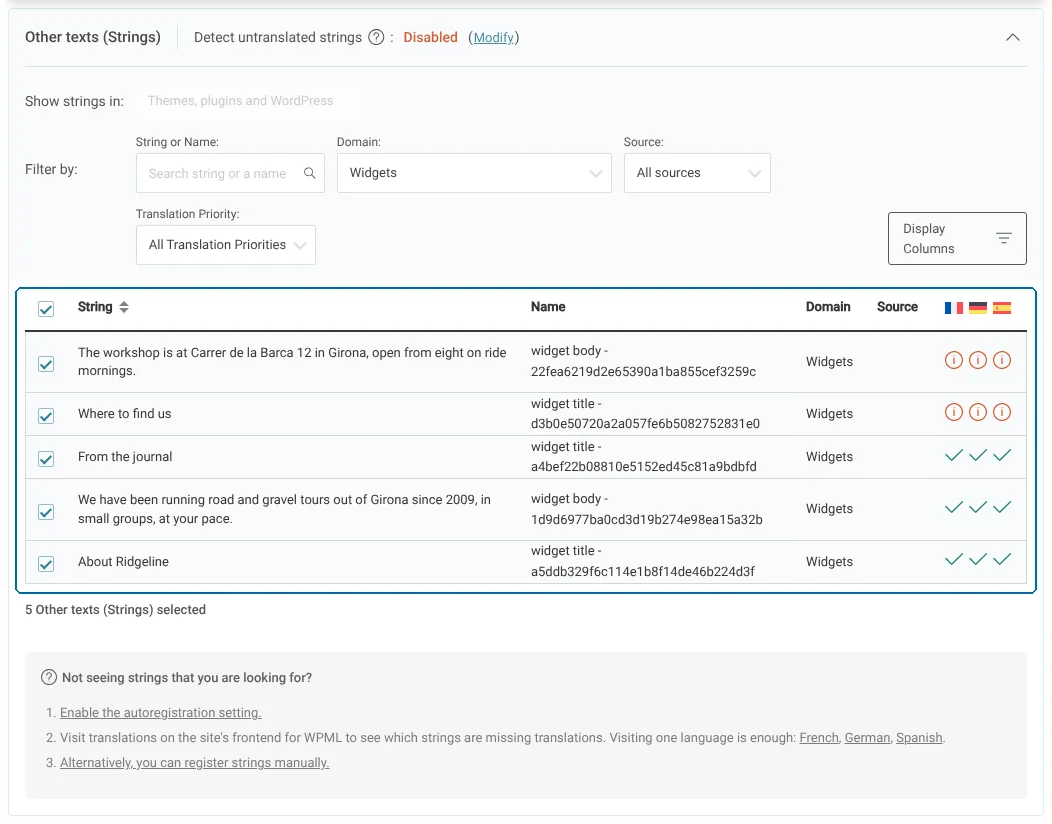The image size is (1052, 824).
Task: Click the Spanish flag column header
Action: pyautogui.click(x=1002, y=308)
